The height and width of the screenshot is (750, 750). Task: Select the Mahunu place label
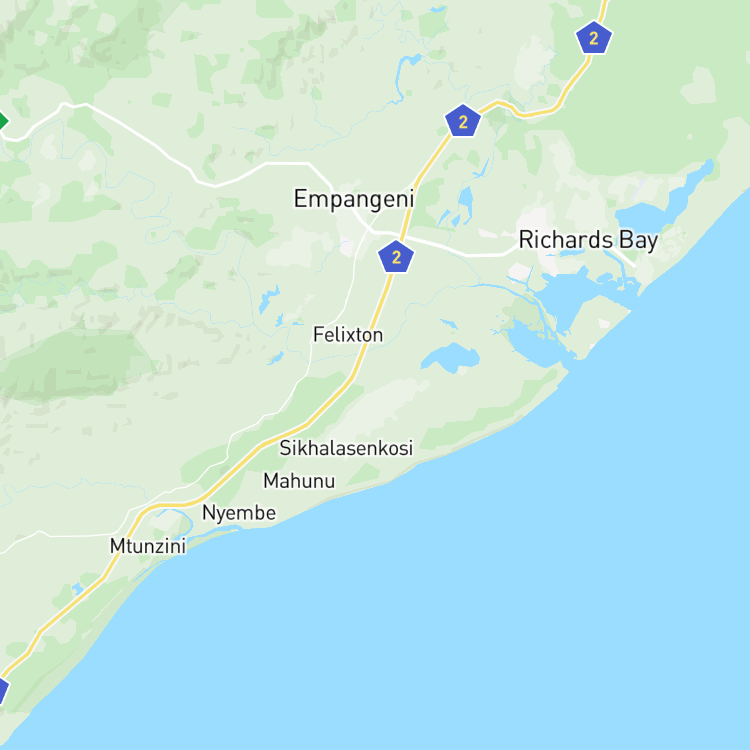299,481
